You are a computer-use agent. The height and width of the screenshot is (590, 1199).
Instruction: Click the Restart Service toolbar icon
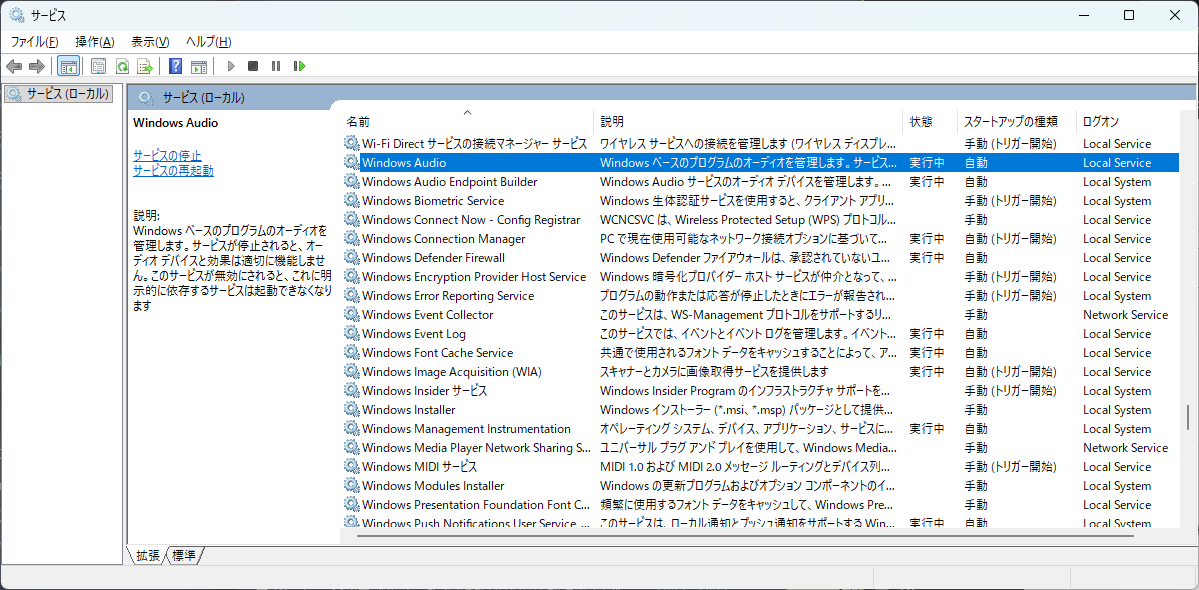pos(299,66)
